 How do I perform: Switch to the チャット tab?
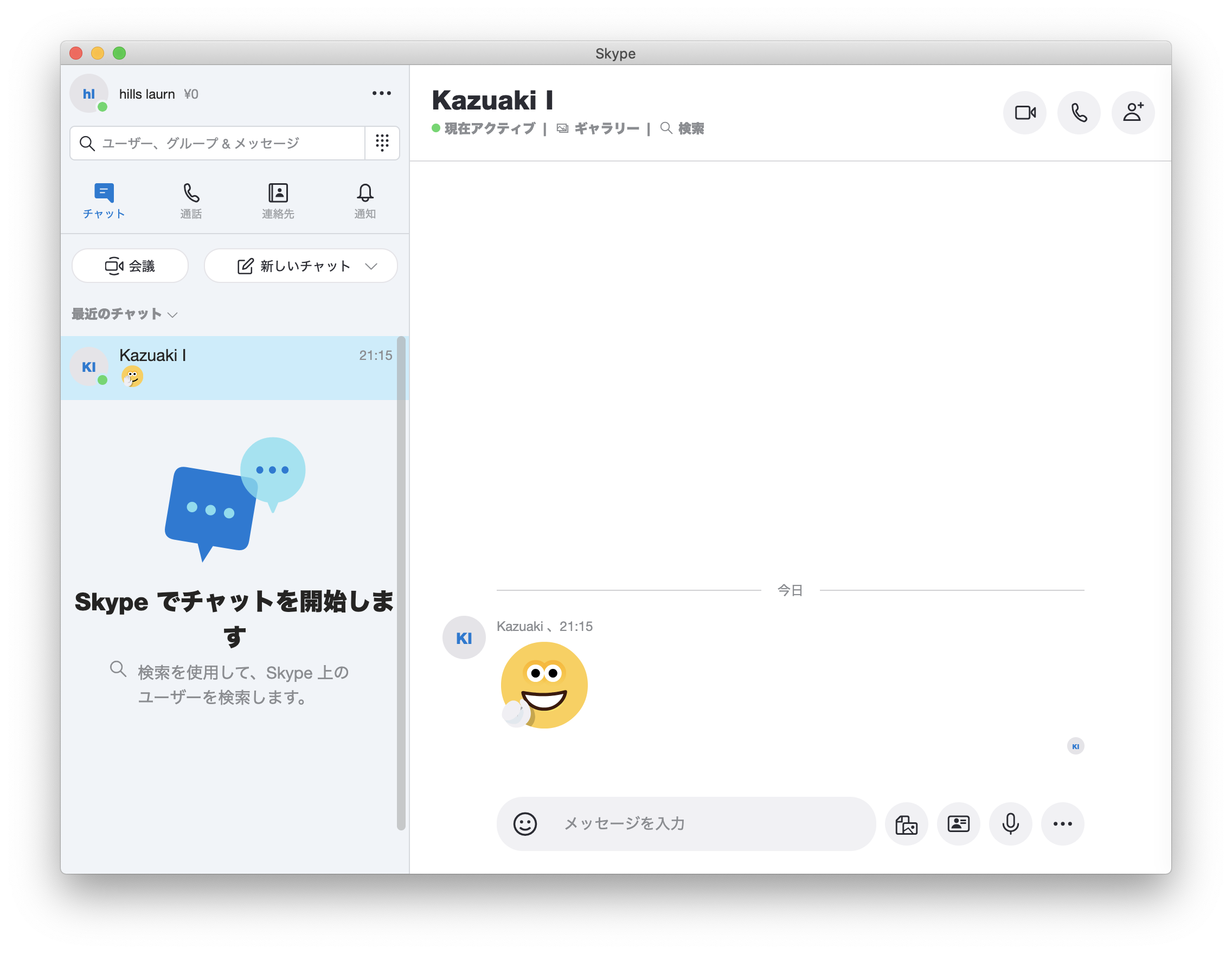104,201
